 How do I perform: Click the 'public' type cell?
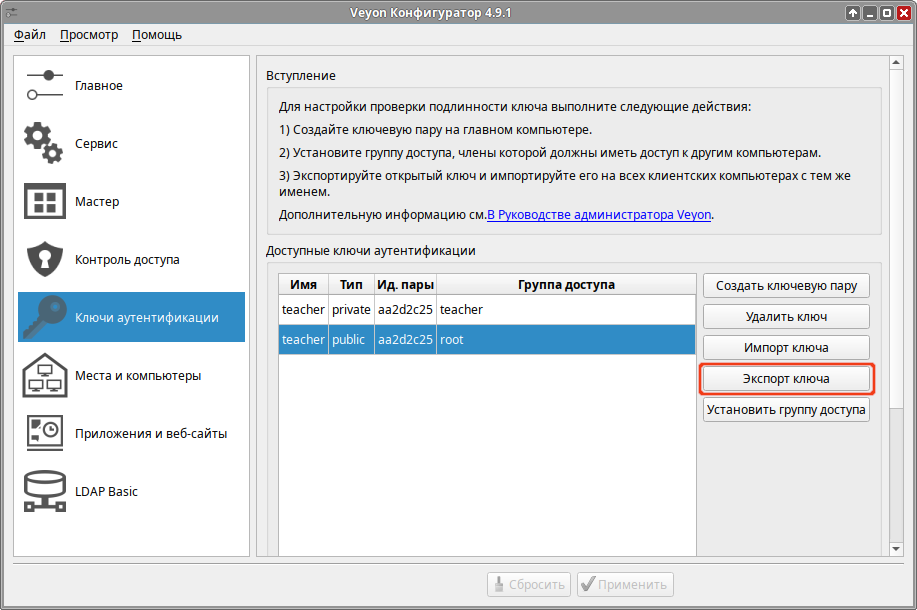pyautogui.click(x=351, y=339)
